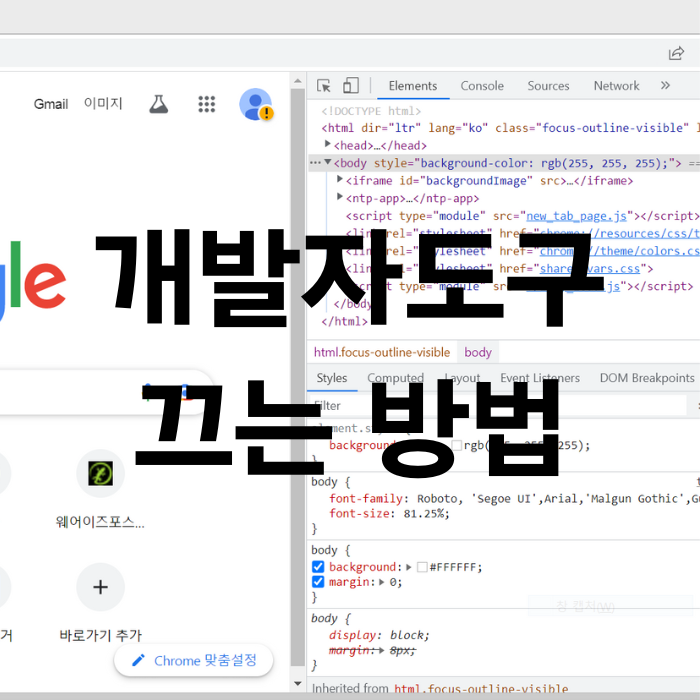Click the page scrollbar down arrow
Screen dimensions: 700x700
coord(297,683)
